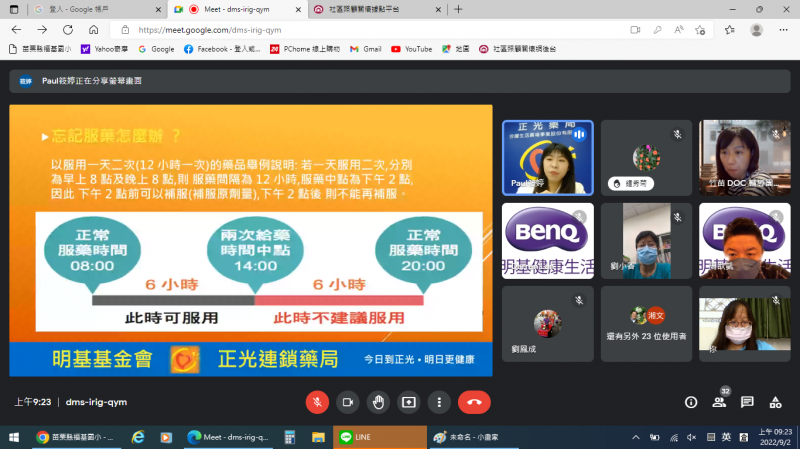Open the Chrome window in taskbar
The height and width of the screenshot is (449, 800).
76,437
